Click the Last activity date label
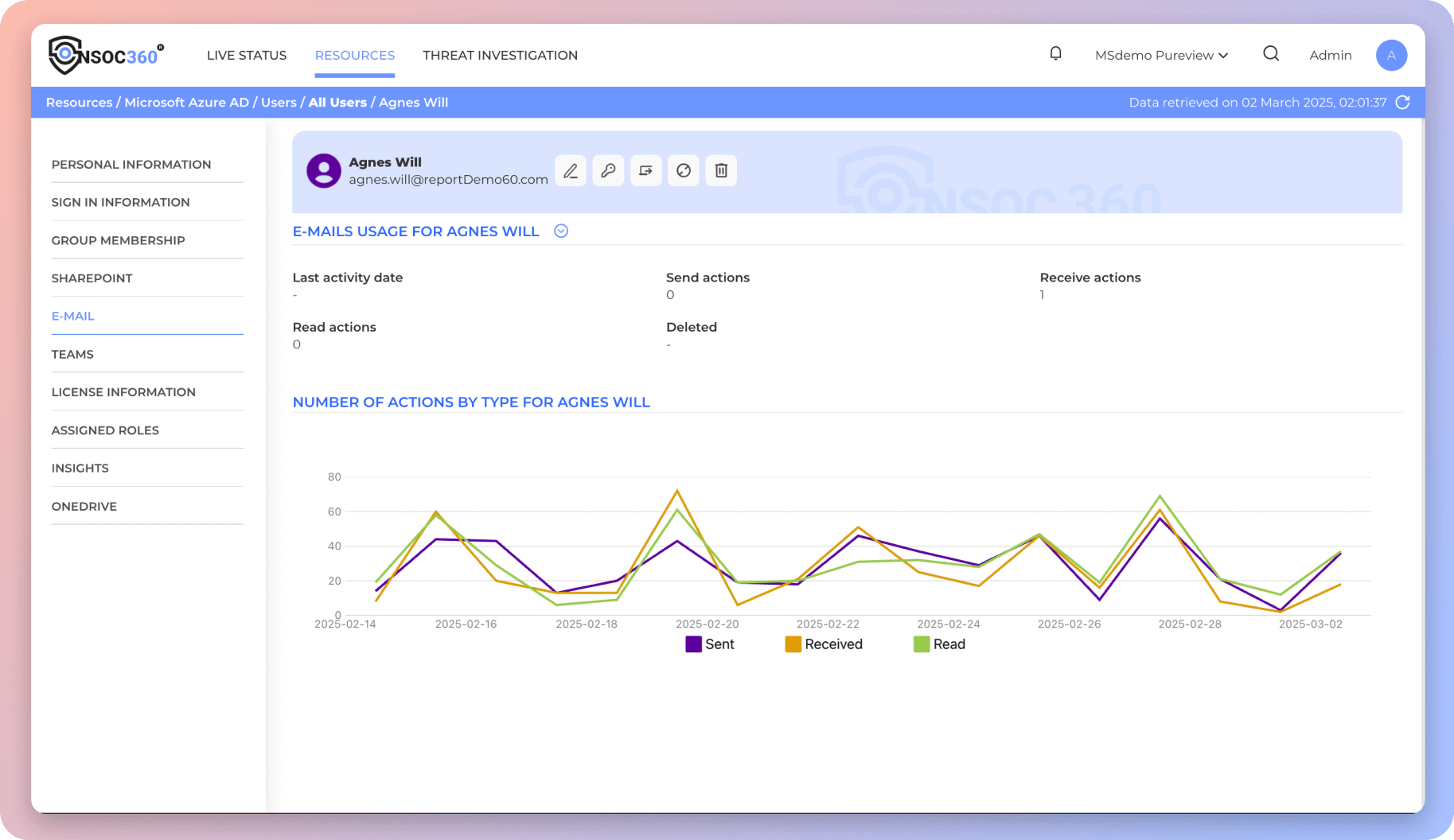The width and height of the screenshot is (1454, 840). pos(348,278)
